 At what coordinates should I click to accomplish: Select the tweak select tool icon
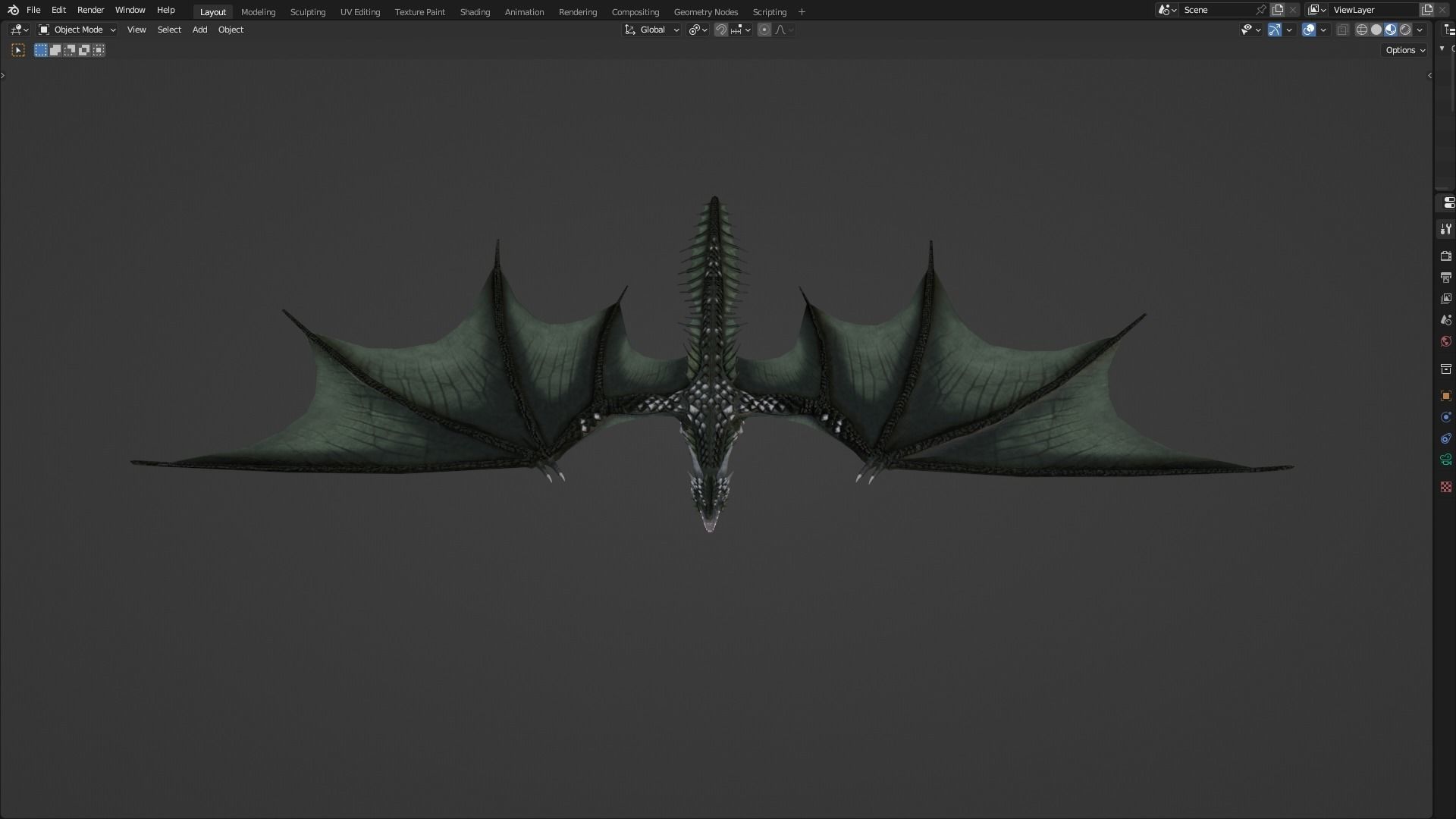pos(18,50)
